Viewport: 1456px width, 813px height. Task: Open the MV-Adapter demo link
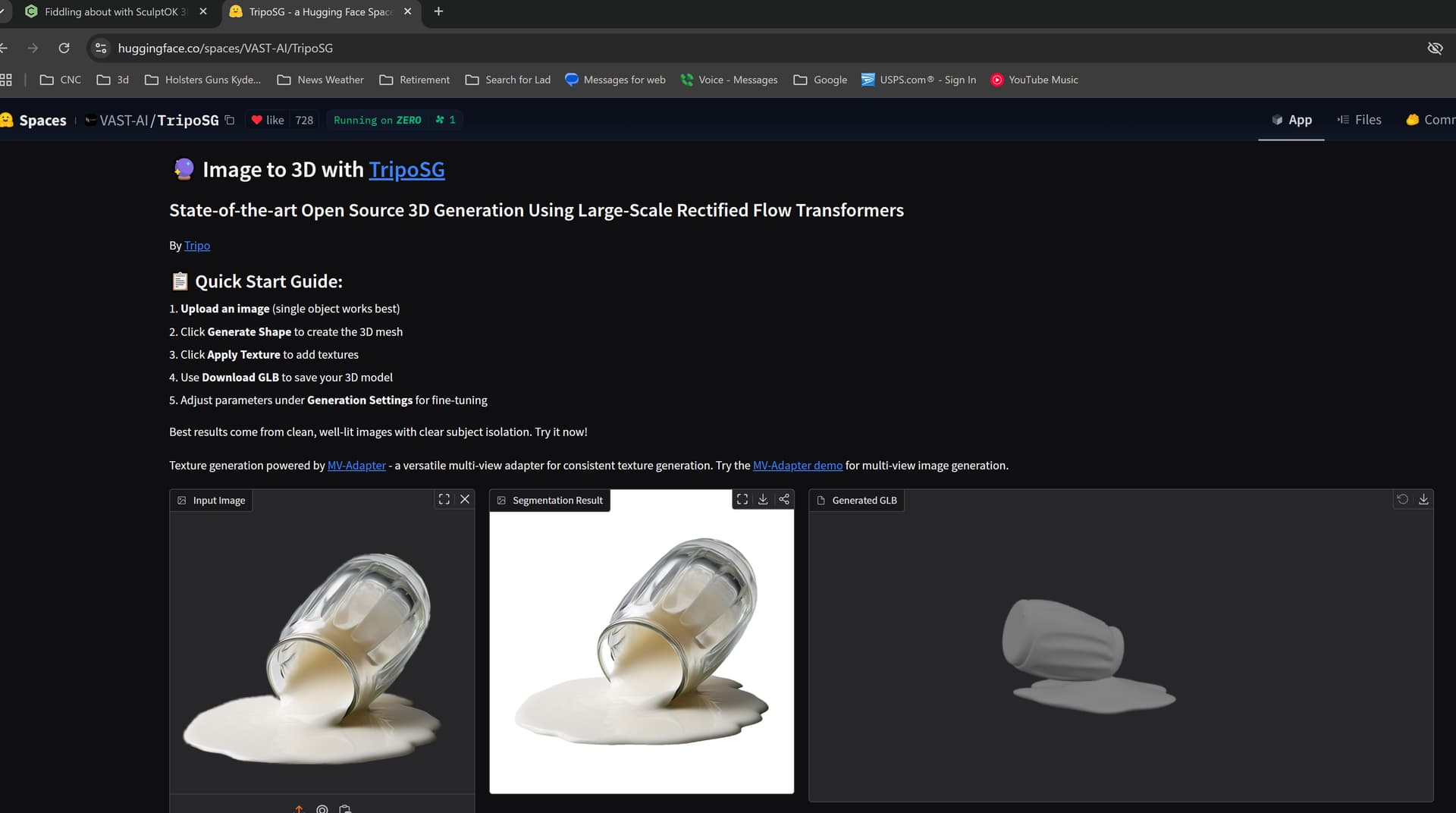[x=798, y=465]
